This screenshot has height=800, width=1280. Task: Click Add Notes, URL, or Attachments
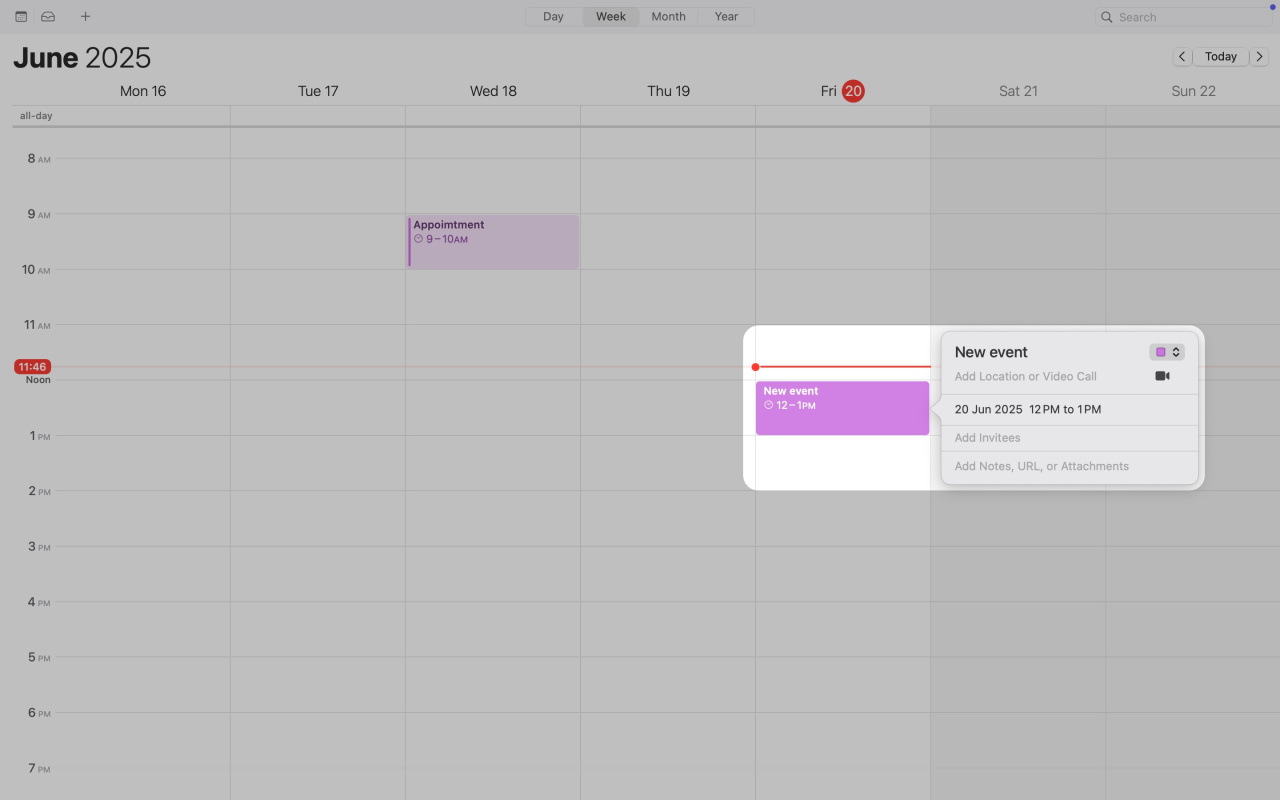pyautogui.click(x=1041, y=466)
